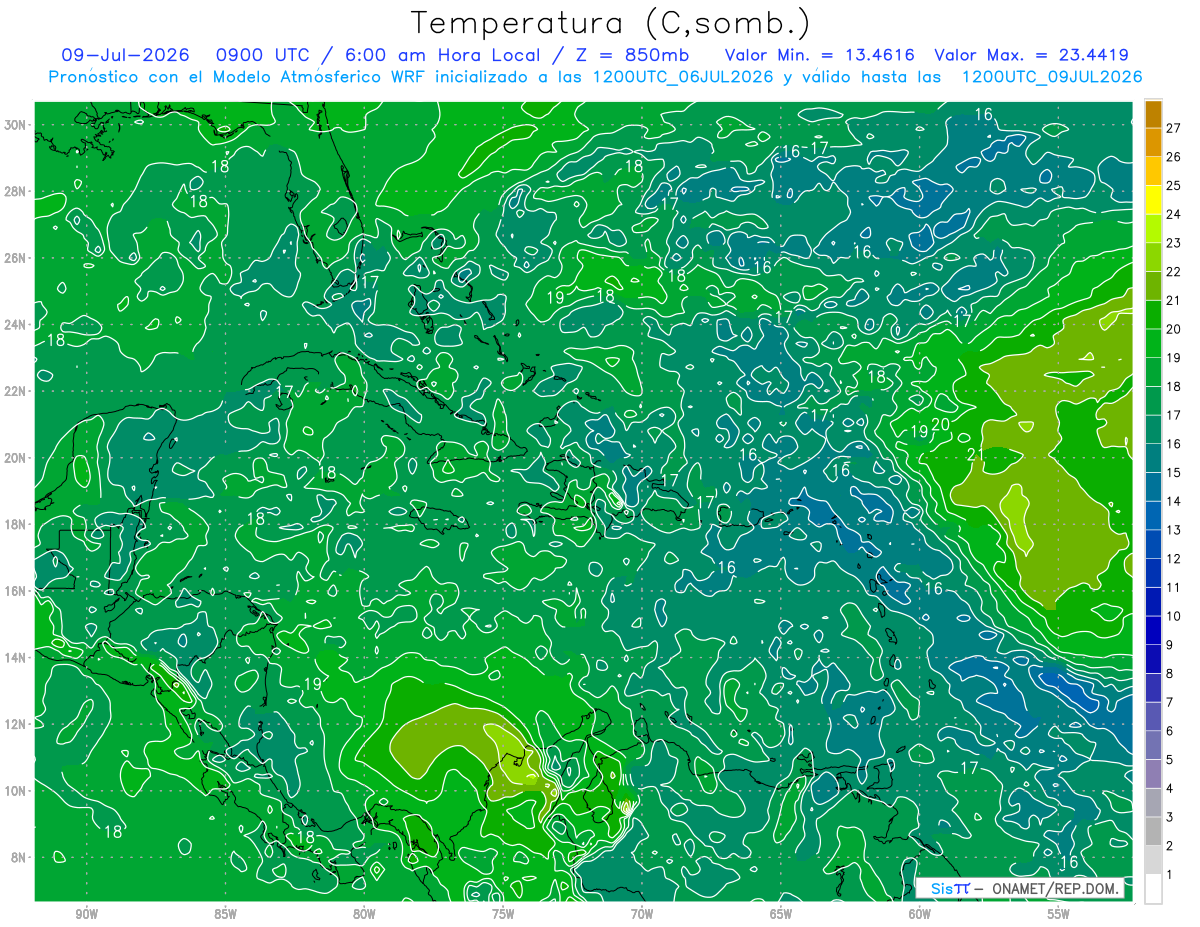The width and height of the screenshot is (1200, 927).
Task: Click the "23" label on colour scale
Action: pyautogui.click(x=1173, y=243)
